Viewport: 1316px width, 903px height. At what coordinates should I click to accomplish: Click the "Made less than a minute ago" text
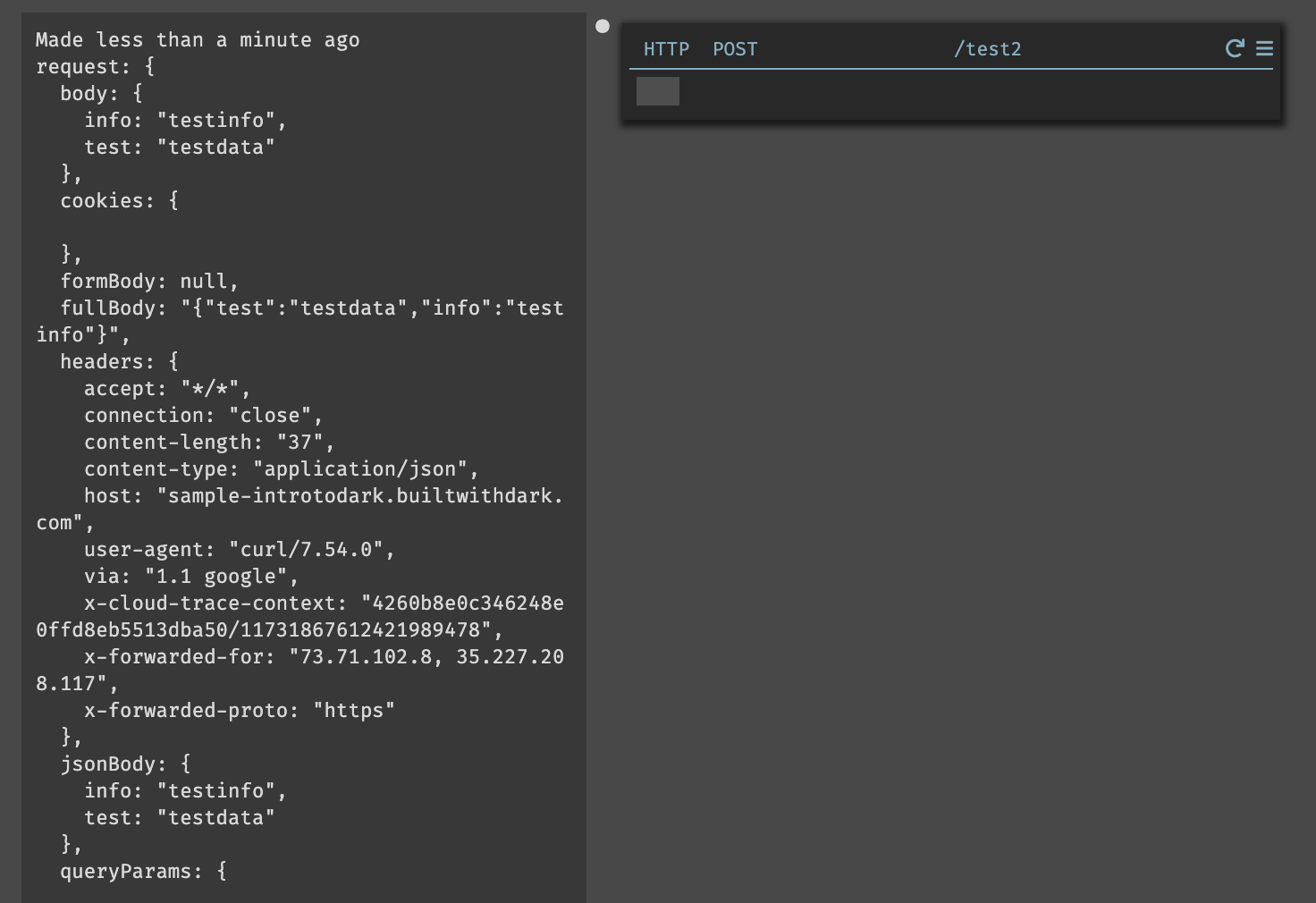pos(198,40)
